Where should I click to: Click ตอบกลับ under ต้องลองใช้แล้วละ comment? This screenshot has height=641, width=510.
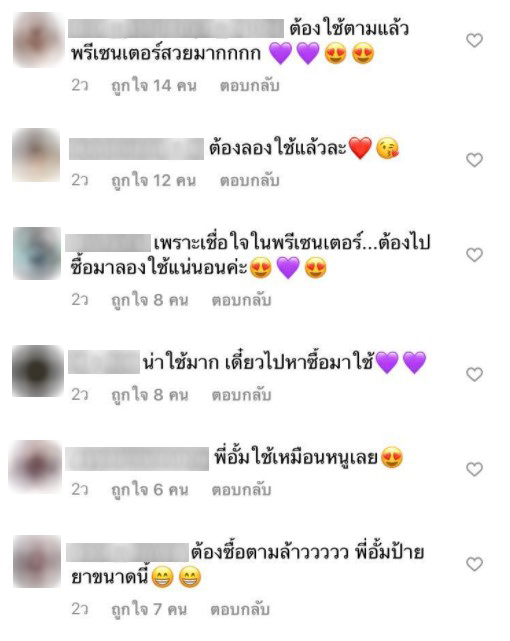click(x=249, y=180)
